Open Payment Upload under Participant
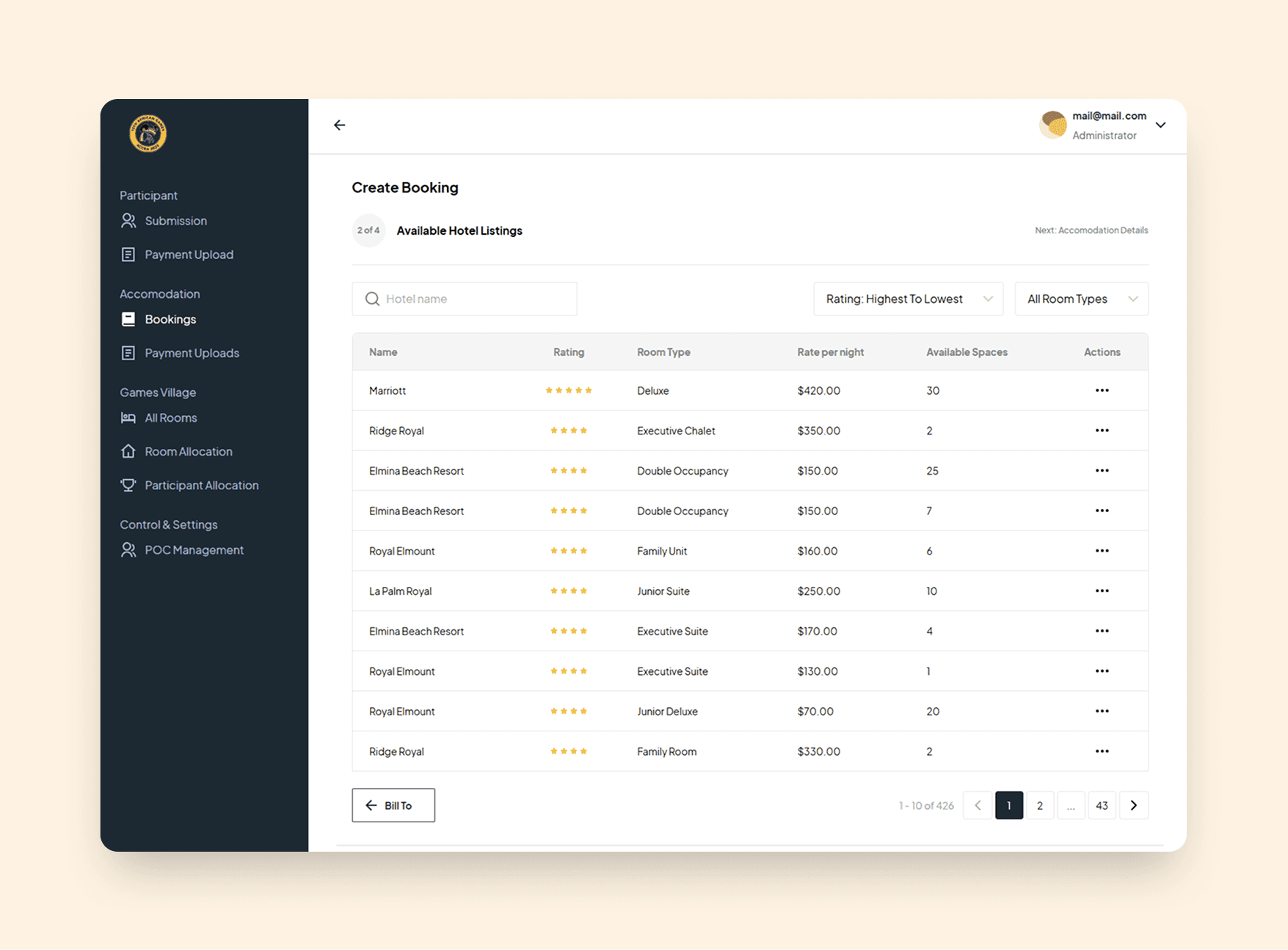Viewport: 1288px width, 950px height. [x=189, y=254]
